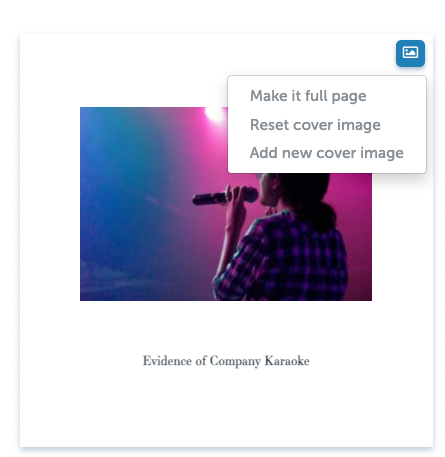Click the word "Company" in the title
Viewport: 445px width, 457px height.
click(235, 362)
